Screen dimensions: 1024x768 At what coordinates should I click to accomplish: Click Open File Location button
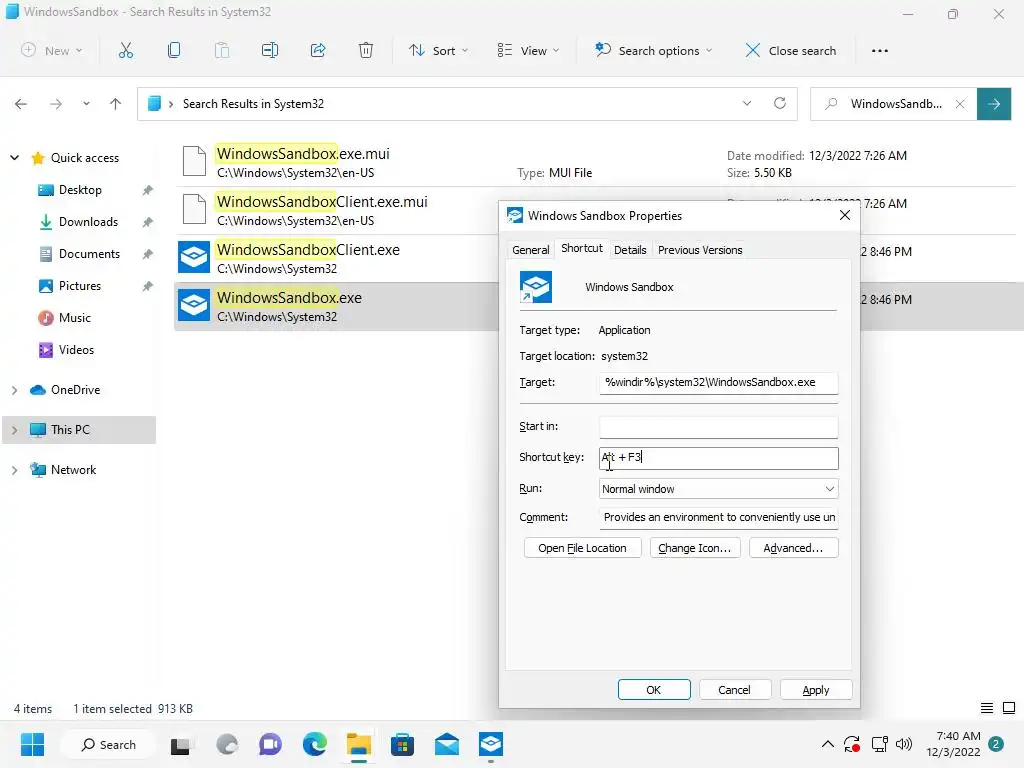click(x=583, y=548)
